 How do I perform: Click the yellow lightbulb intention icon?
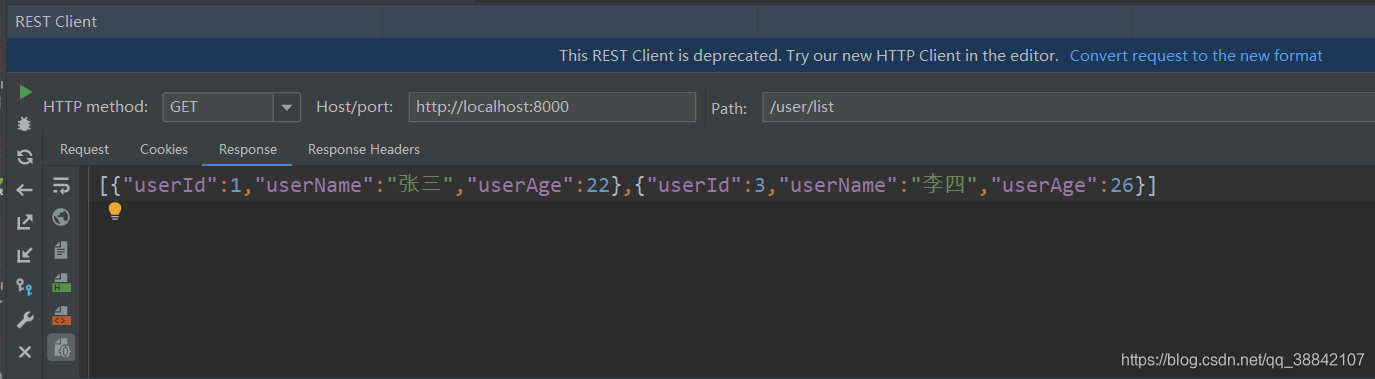pyautogui.click(x=115, y=211)
